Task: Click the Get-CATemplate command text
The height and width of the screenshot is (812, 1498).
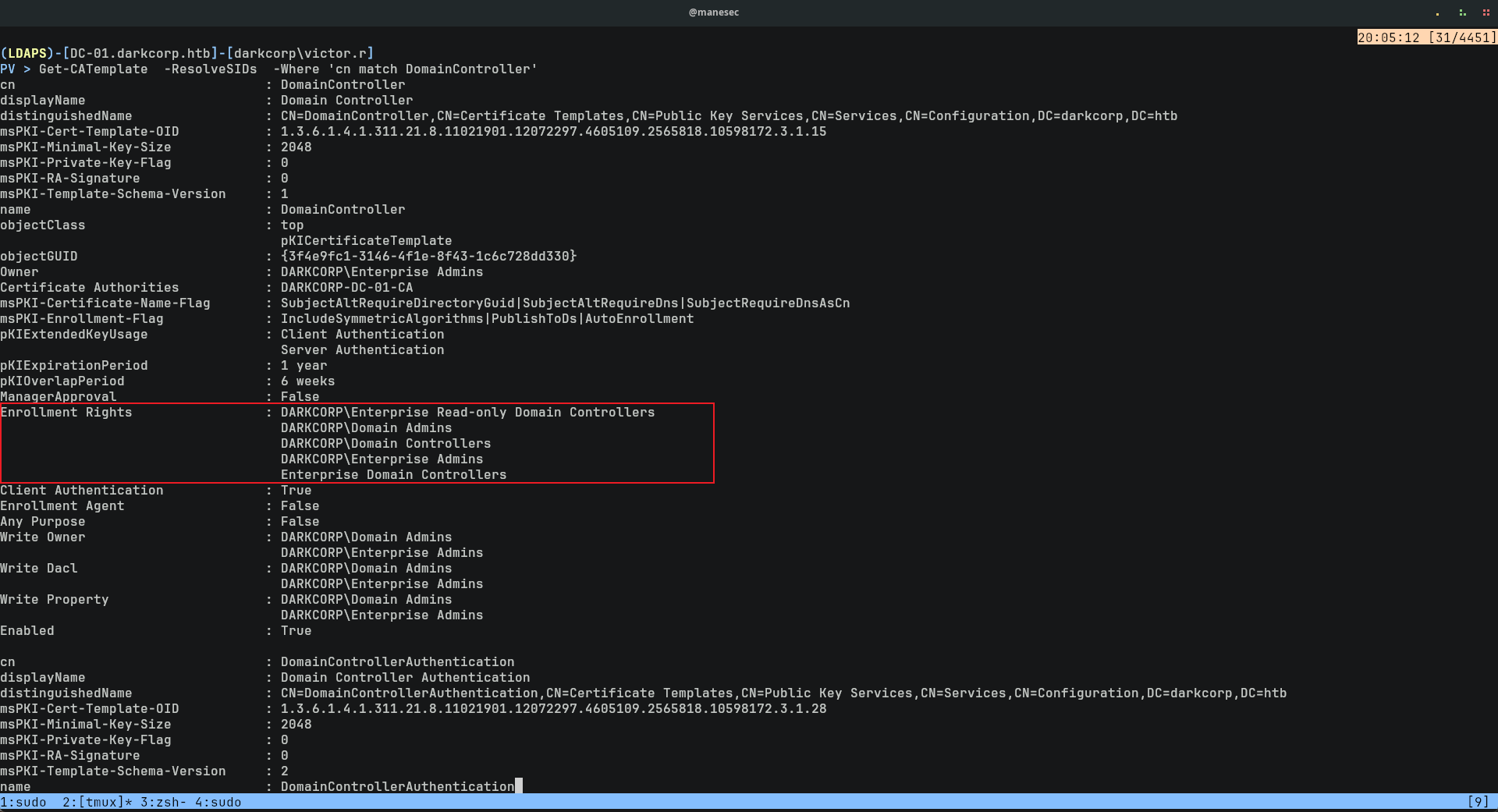Action: pos(93,69)
